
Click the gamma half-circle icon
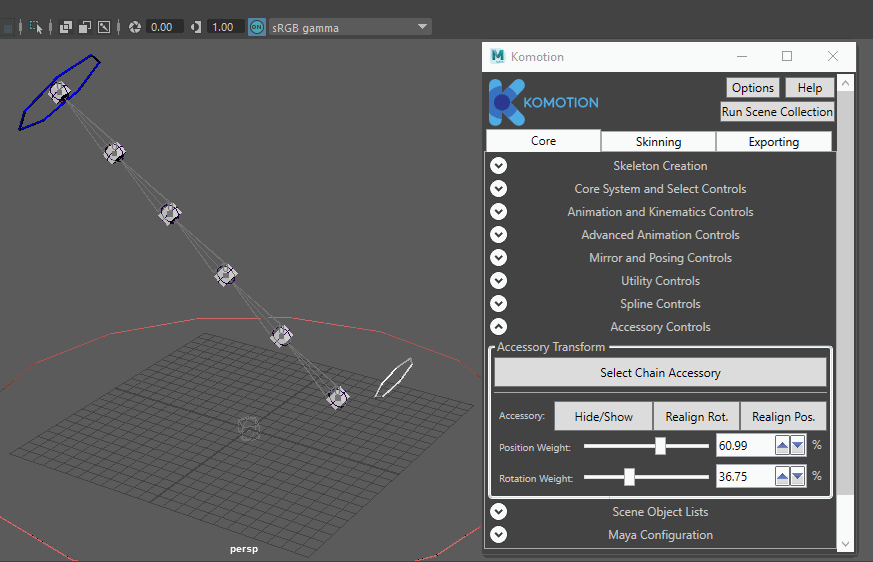[x=195, y=27]
